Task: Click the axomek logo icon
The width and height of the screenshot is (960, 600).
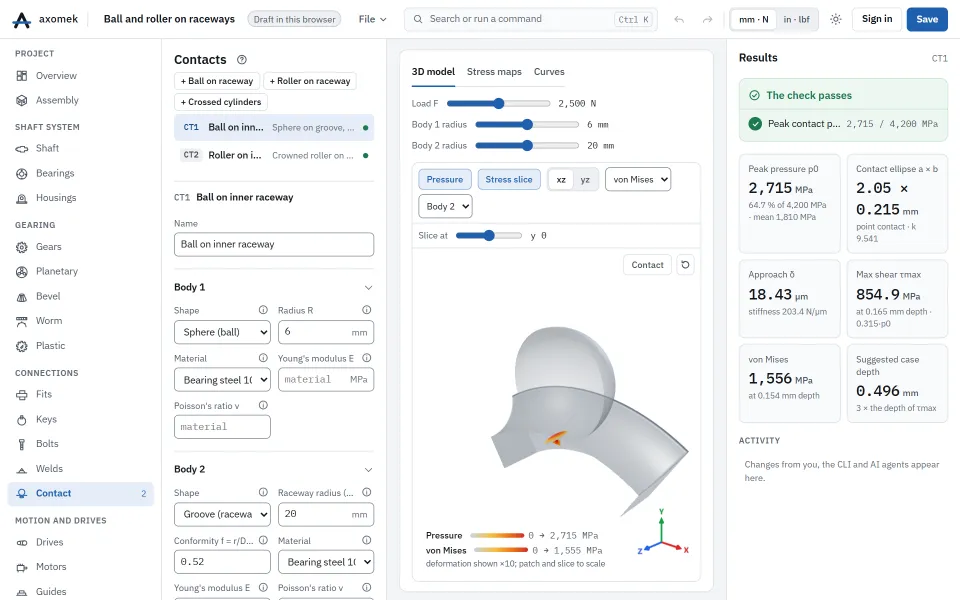Action: (x=21, y=20)
